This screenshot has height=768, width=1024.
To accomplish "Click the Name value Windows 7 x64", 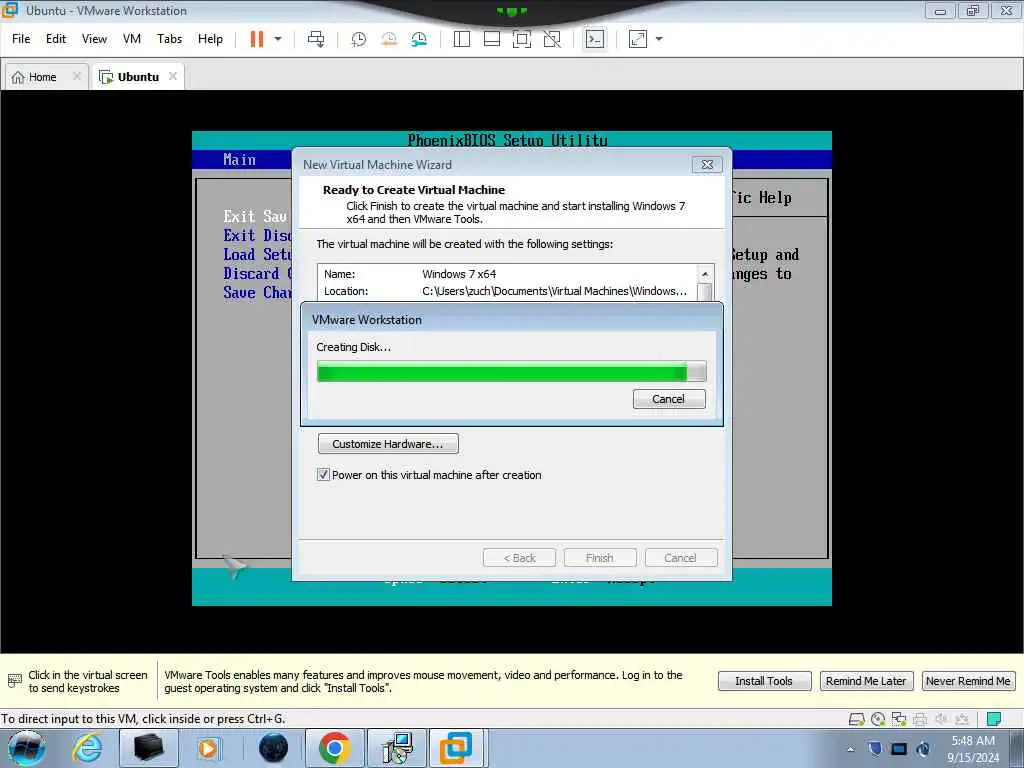I will click(x=459, y=274).
